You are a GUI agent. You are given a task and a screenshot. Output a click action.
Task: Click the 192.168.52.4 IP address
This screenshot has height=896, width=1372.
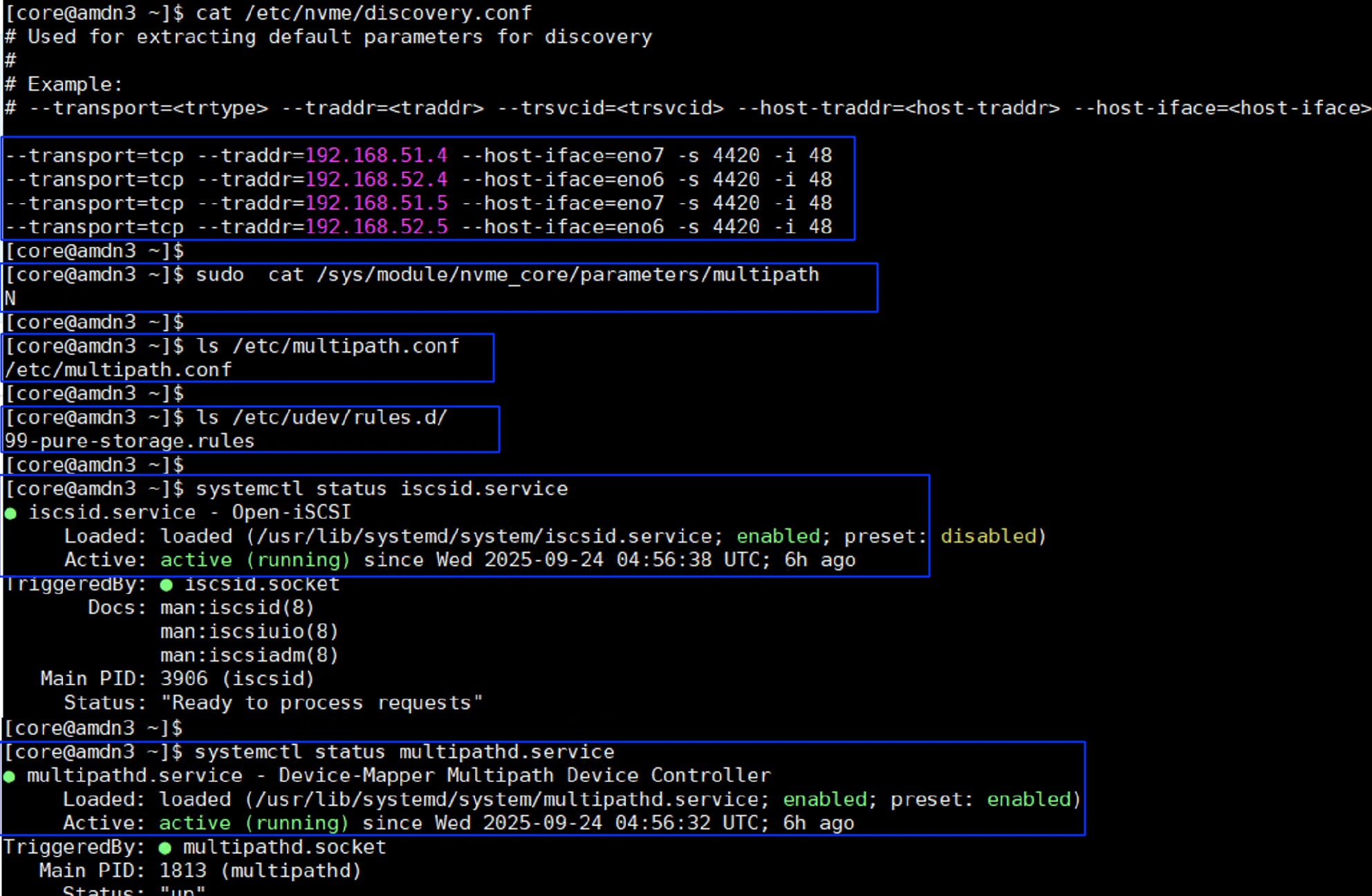376,180
